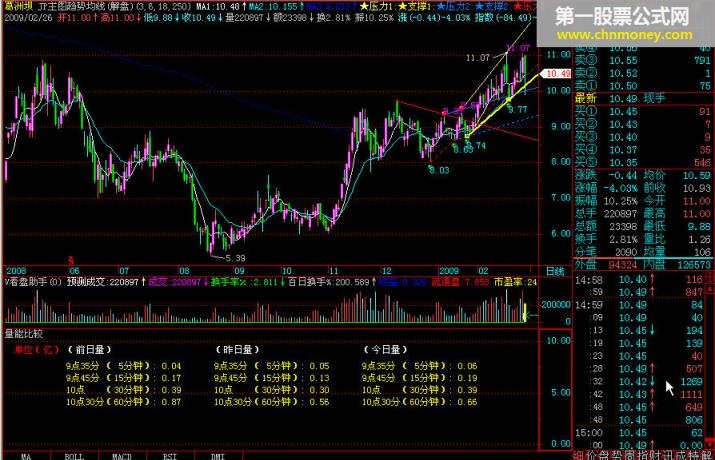Open the MACD indicator tab
The height and width of the screenshot is (460, 715).
click(122, 456)
